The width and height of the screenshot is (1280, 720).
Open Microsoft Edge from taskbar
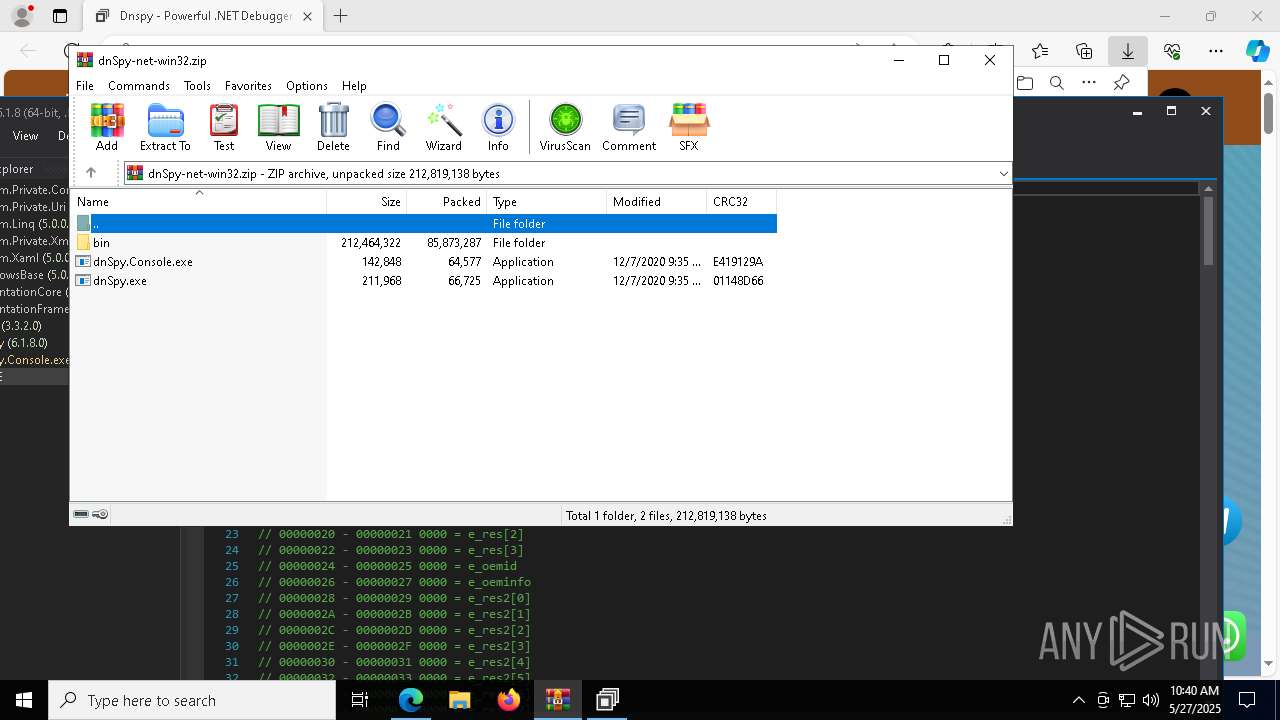point(411,700)
